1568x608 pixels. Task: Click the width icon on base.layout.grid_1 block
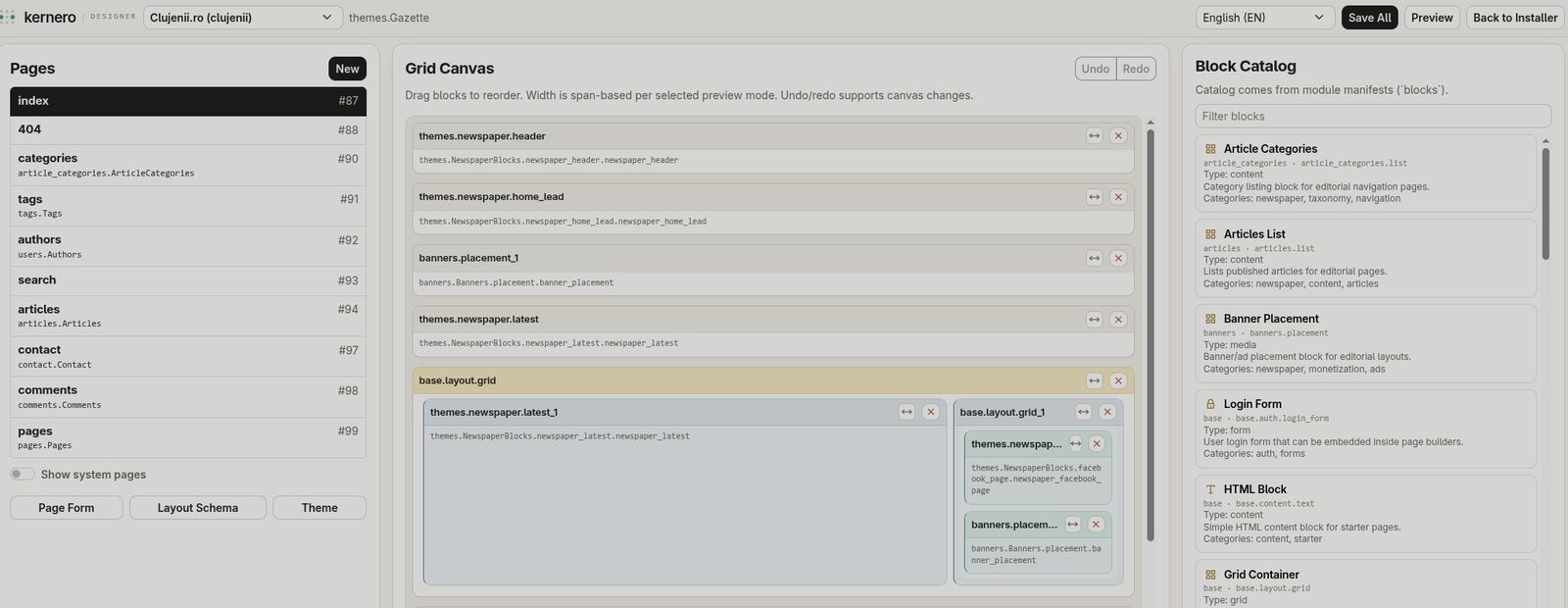coord(1083,412)
